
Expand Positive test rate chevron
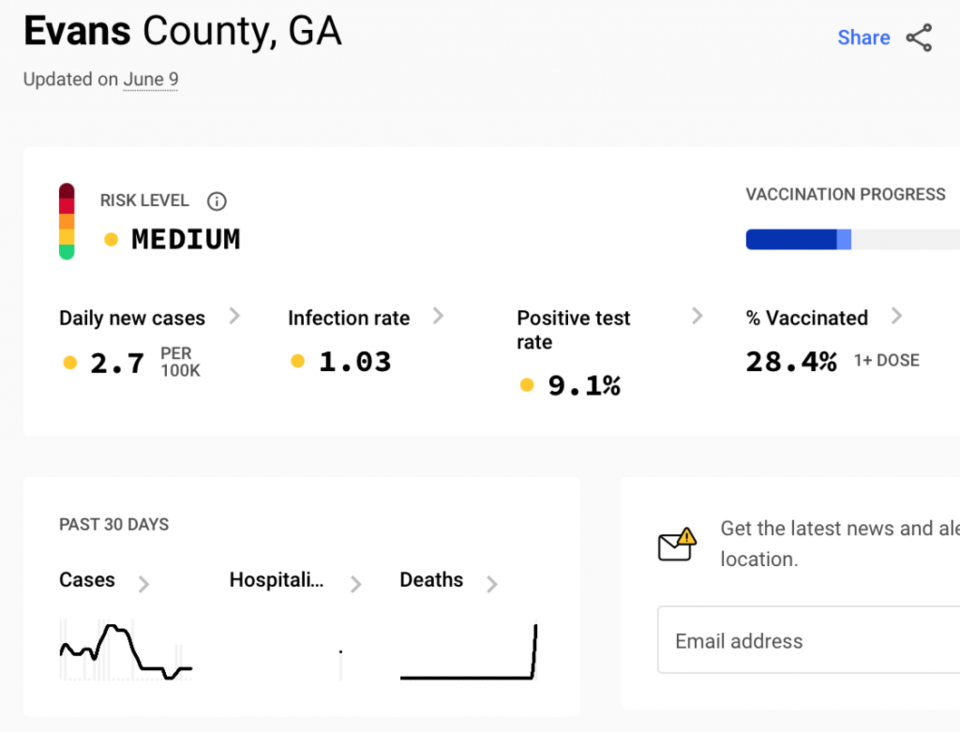pyautogui.click(x=697, y=316)
